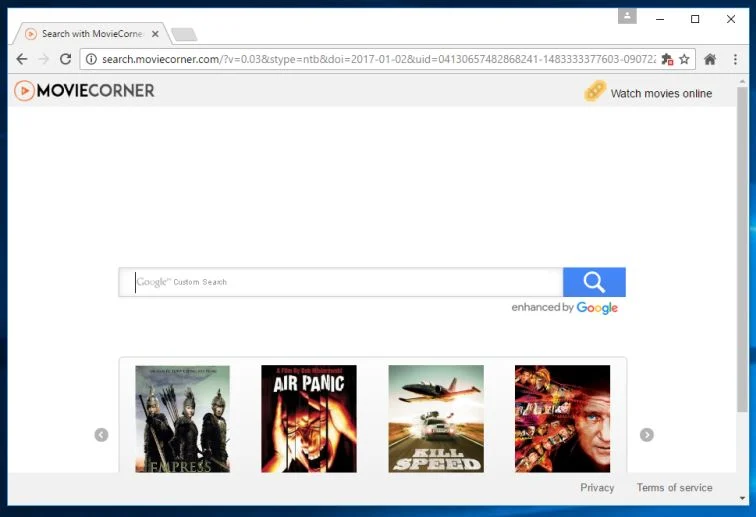Viewport: 756px width, 517px height.
Task: Close the Search with MovieCorner tab
Action: (x=155, y=34)
